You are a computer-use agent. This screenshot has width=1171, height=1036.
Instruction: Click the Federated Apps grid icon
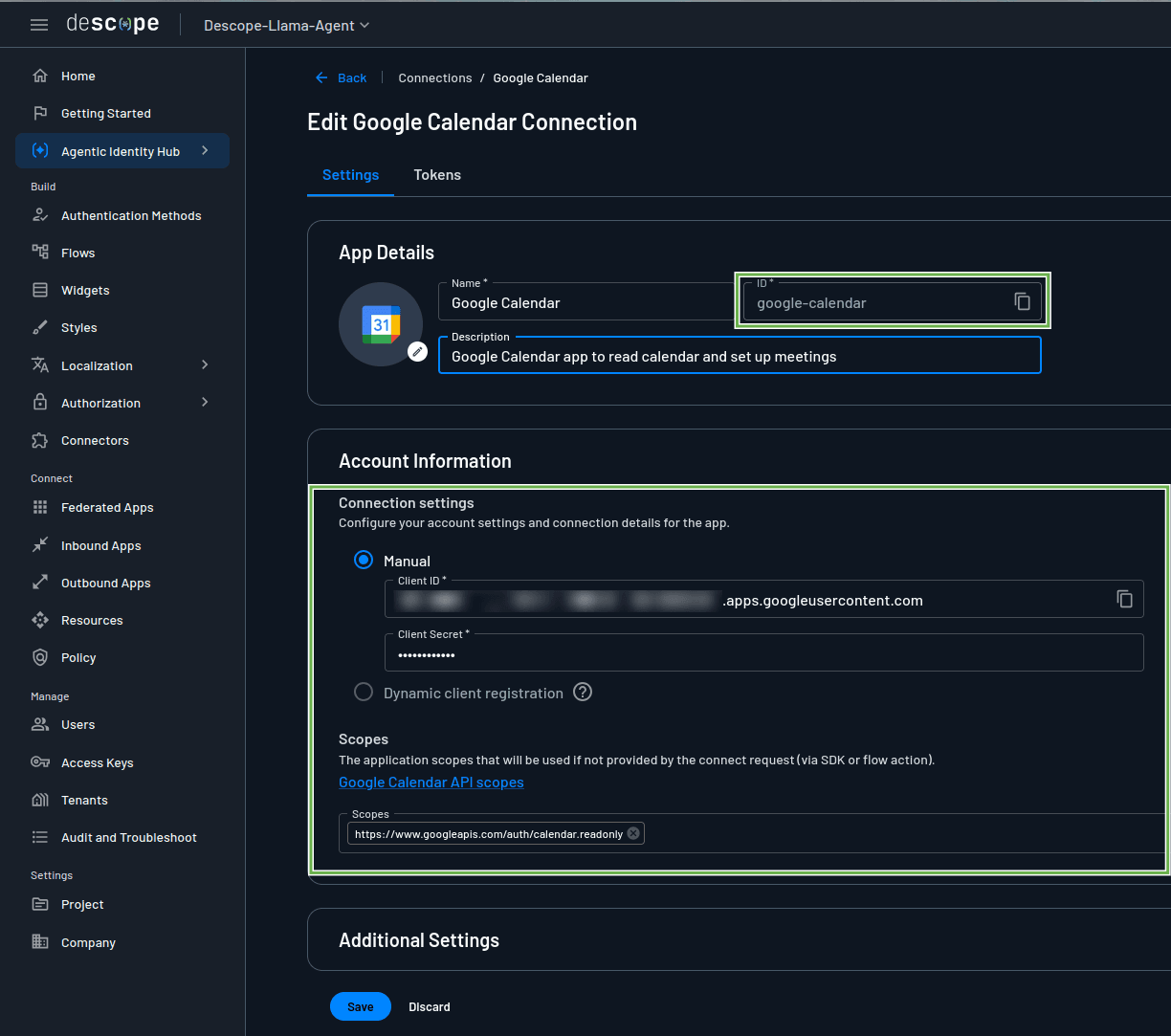(x=40, y=507)
